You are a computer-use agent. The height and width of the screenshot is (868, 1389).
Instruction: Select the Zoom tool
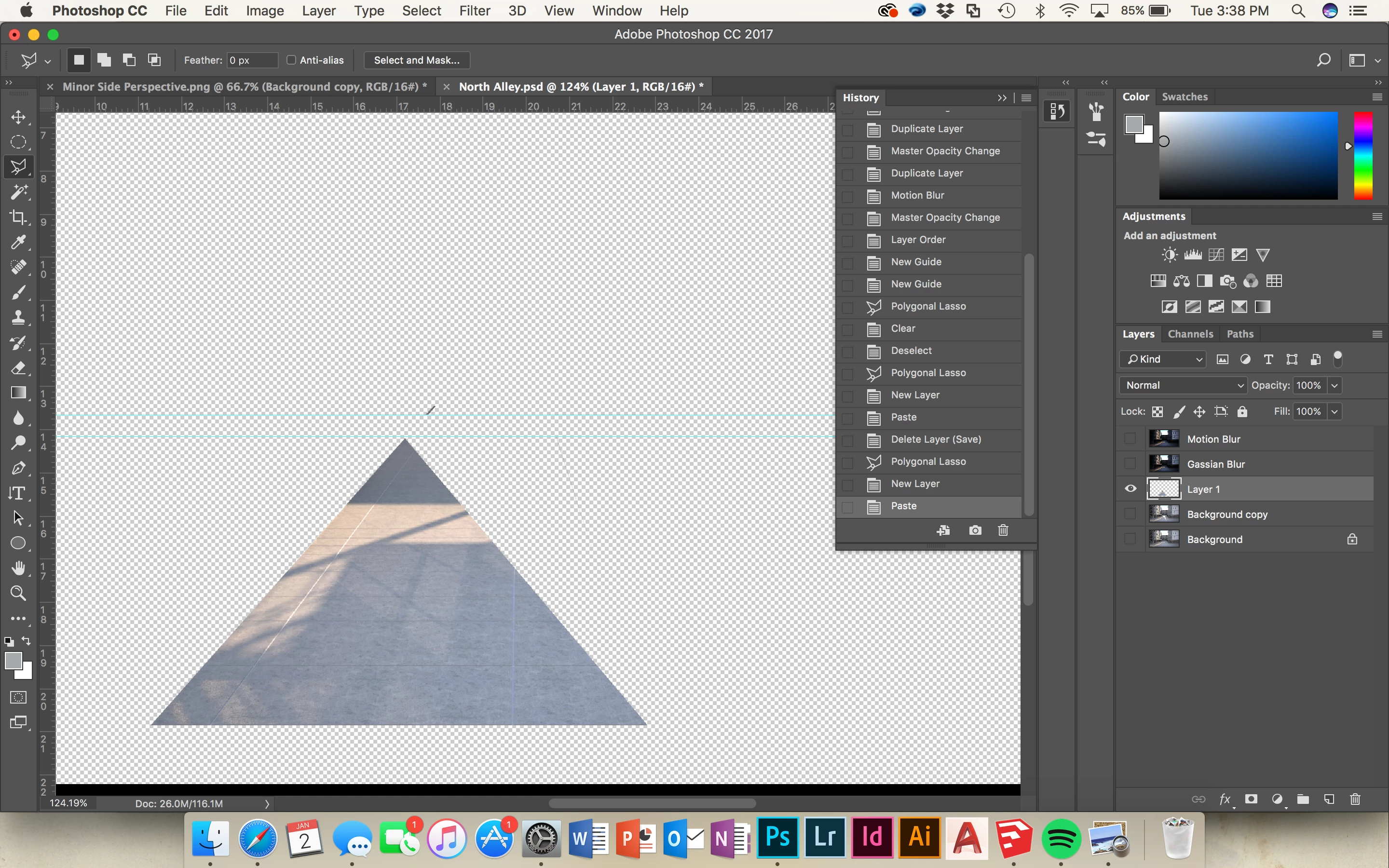coord(18,593)
